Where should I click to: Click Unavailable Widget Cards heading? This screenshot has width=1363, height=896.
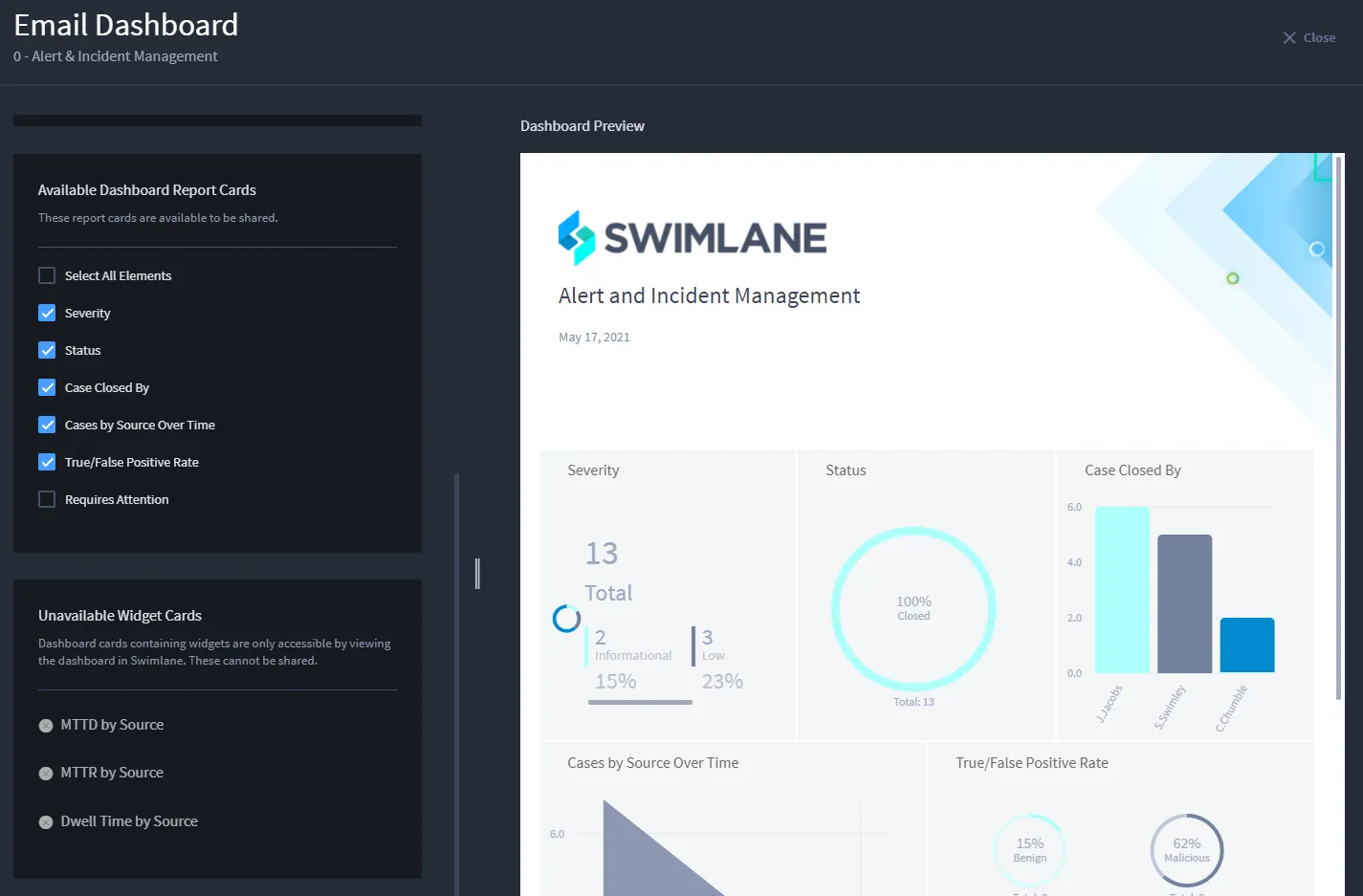[120, 616]
